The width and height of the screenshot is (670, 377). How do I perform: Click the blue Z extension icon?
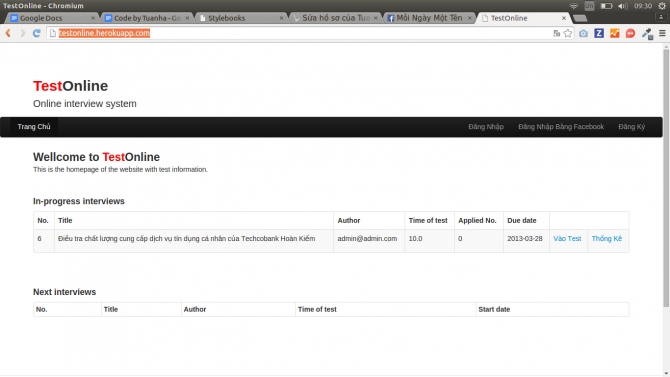(599, 33)
